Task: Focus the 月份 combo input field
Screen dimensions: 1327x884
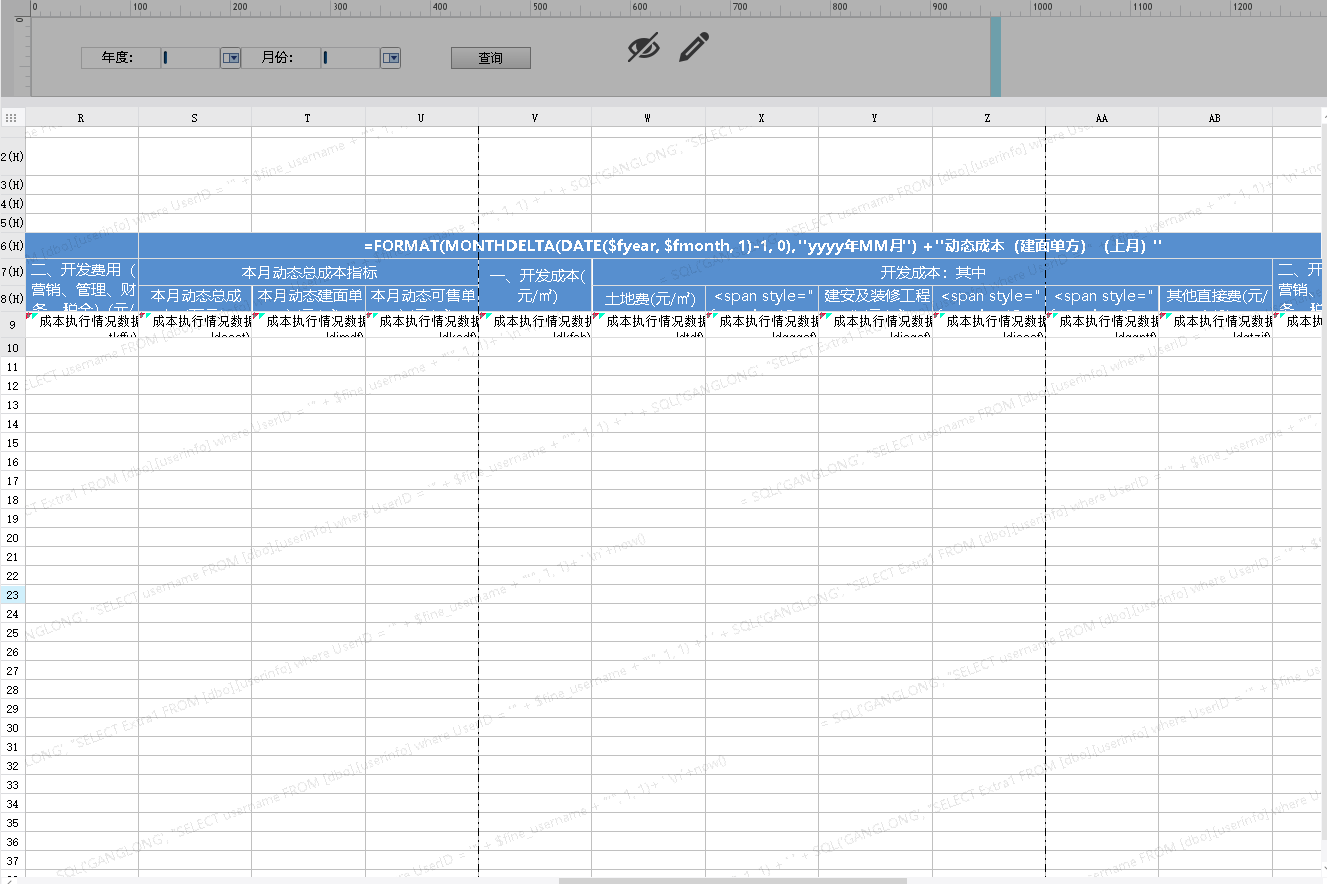Action: click(x=350, y=58)
